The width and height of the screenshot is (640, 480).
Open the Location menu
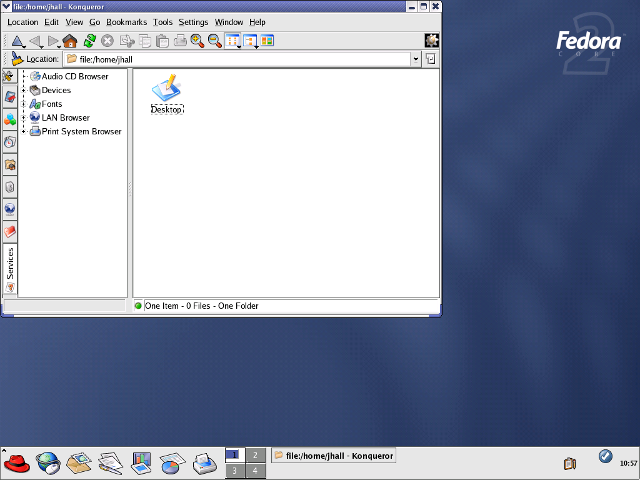click(22, 22)
